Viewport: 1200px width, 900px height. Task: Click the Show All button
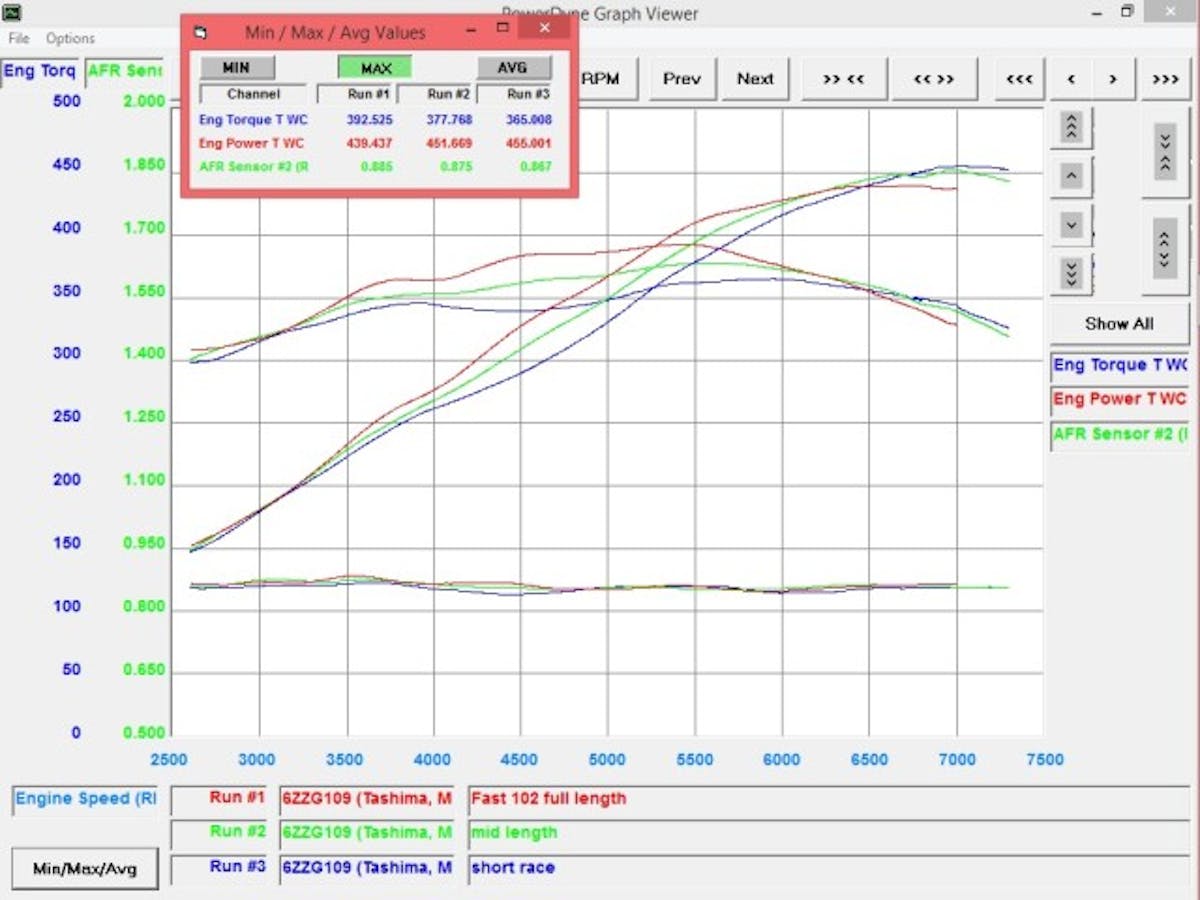1119,323
